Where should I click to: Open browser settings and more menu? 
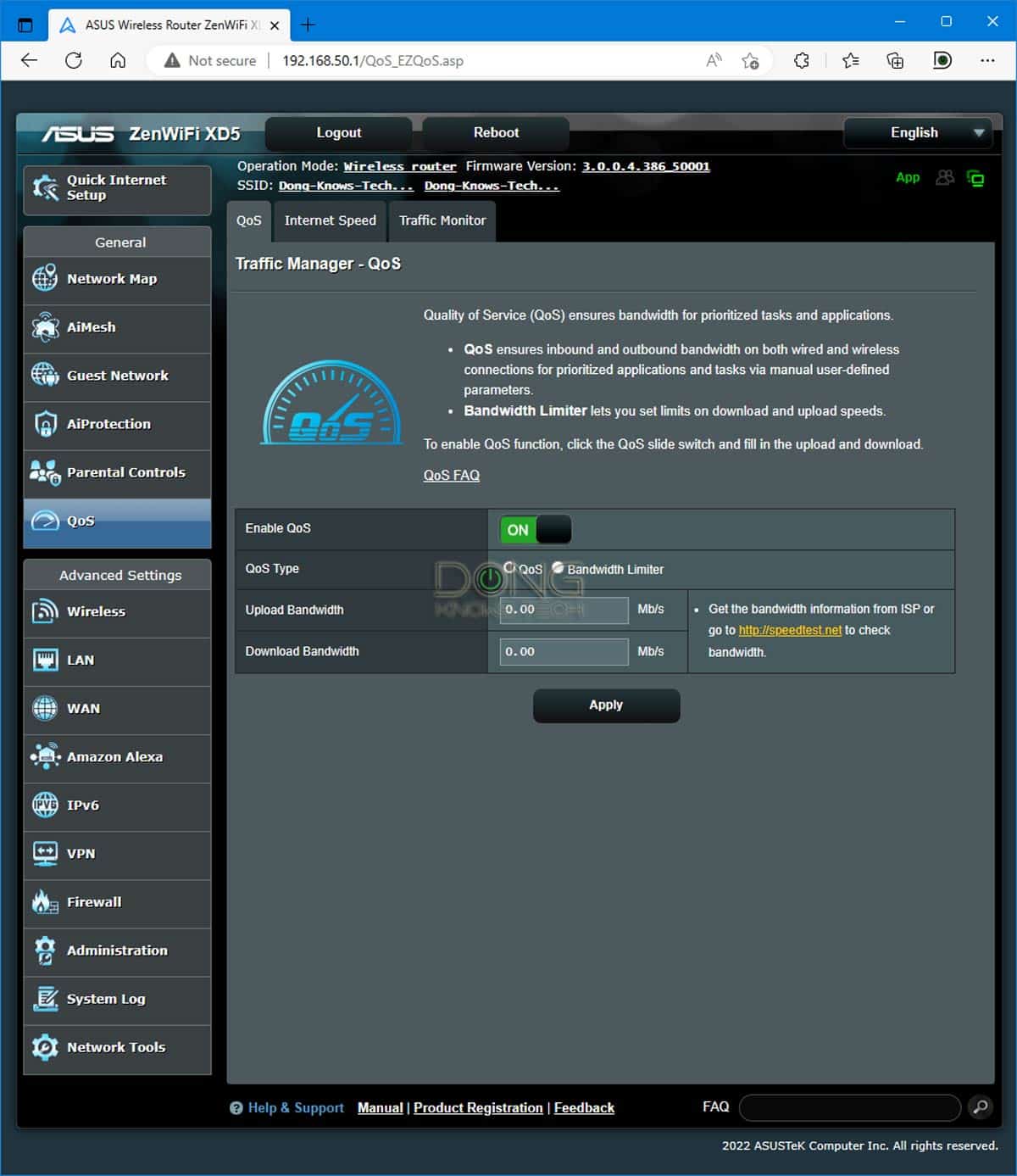click(x=987, y=60)
